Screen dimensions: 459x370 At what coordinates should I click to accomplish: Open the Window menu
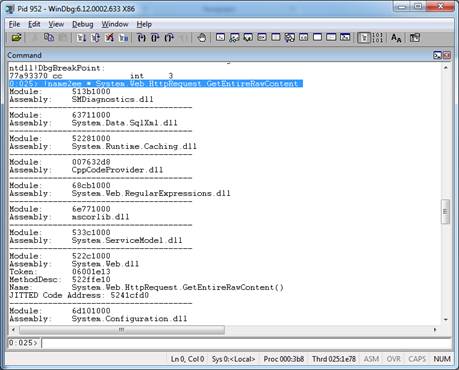click(115, 24)
